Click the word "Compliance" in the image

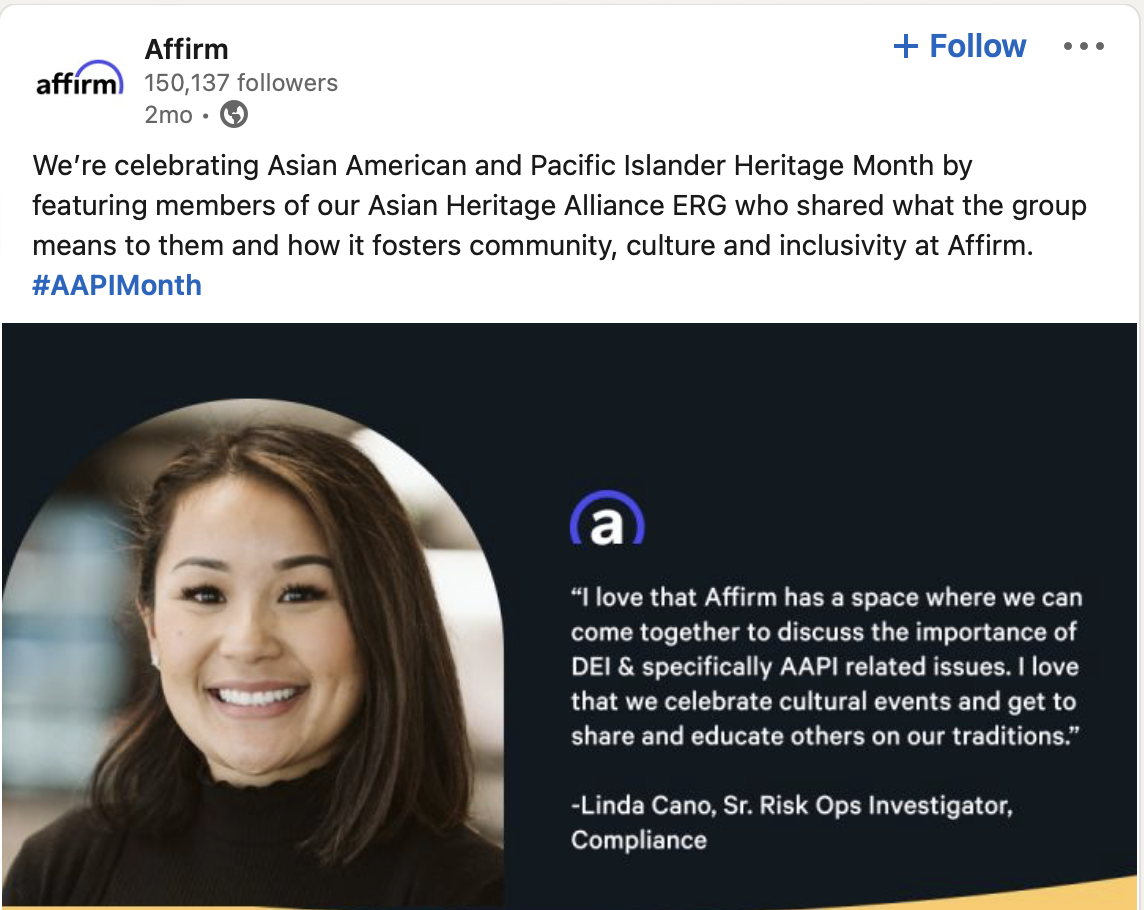pyautogui.click(x=639, y=840)
